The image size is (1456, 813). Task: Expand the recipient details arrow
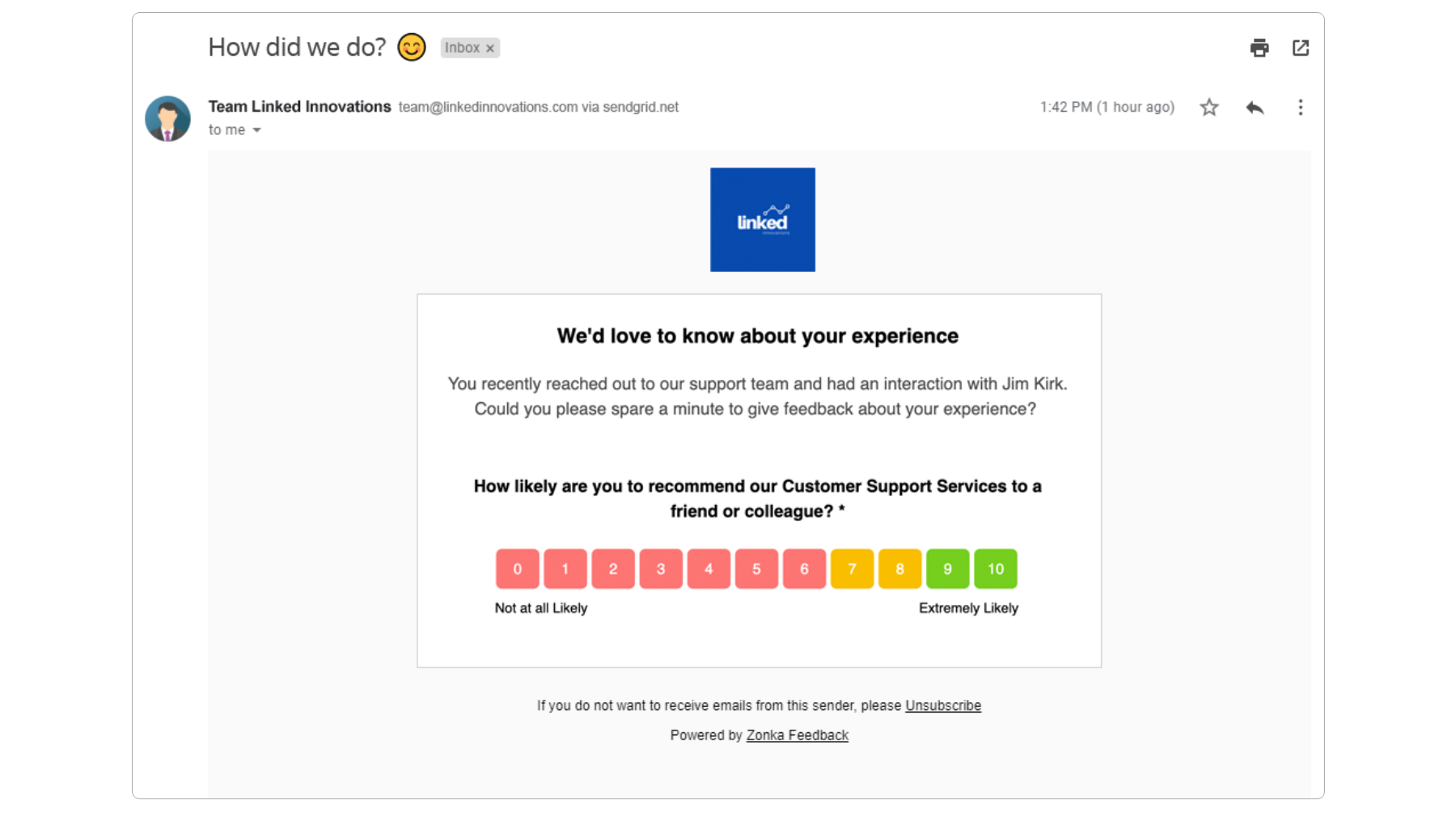click(256, 129)
